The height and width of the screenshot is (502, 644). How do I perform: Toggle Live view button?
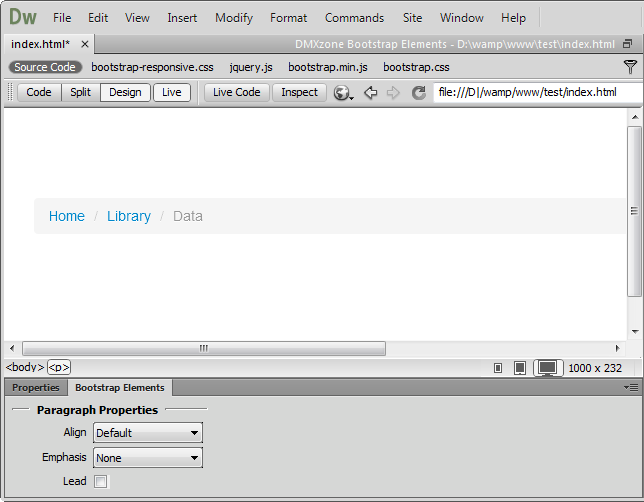(x=172, y=92)
